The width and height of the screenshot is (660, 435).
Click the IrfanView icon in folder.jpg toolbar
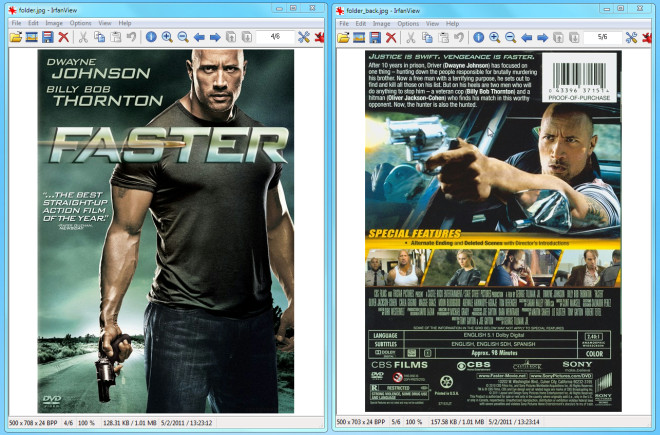click(319, 37)
